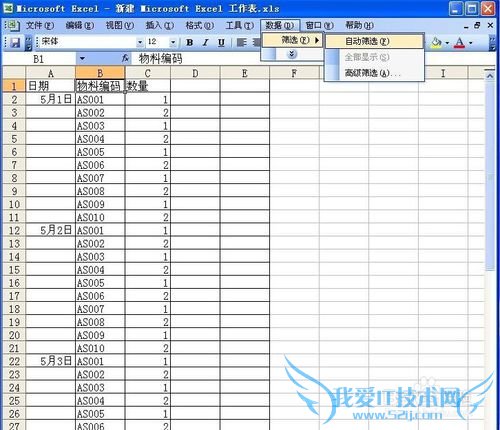Click the vertical scrollbar thumb

tap(490, 177)
